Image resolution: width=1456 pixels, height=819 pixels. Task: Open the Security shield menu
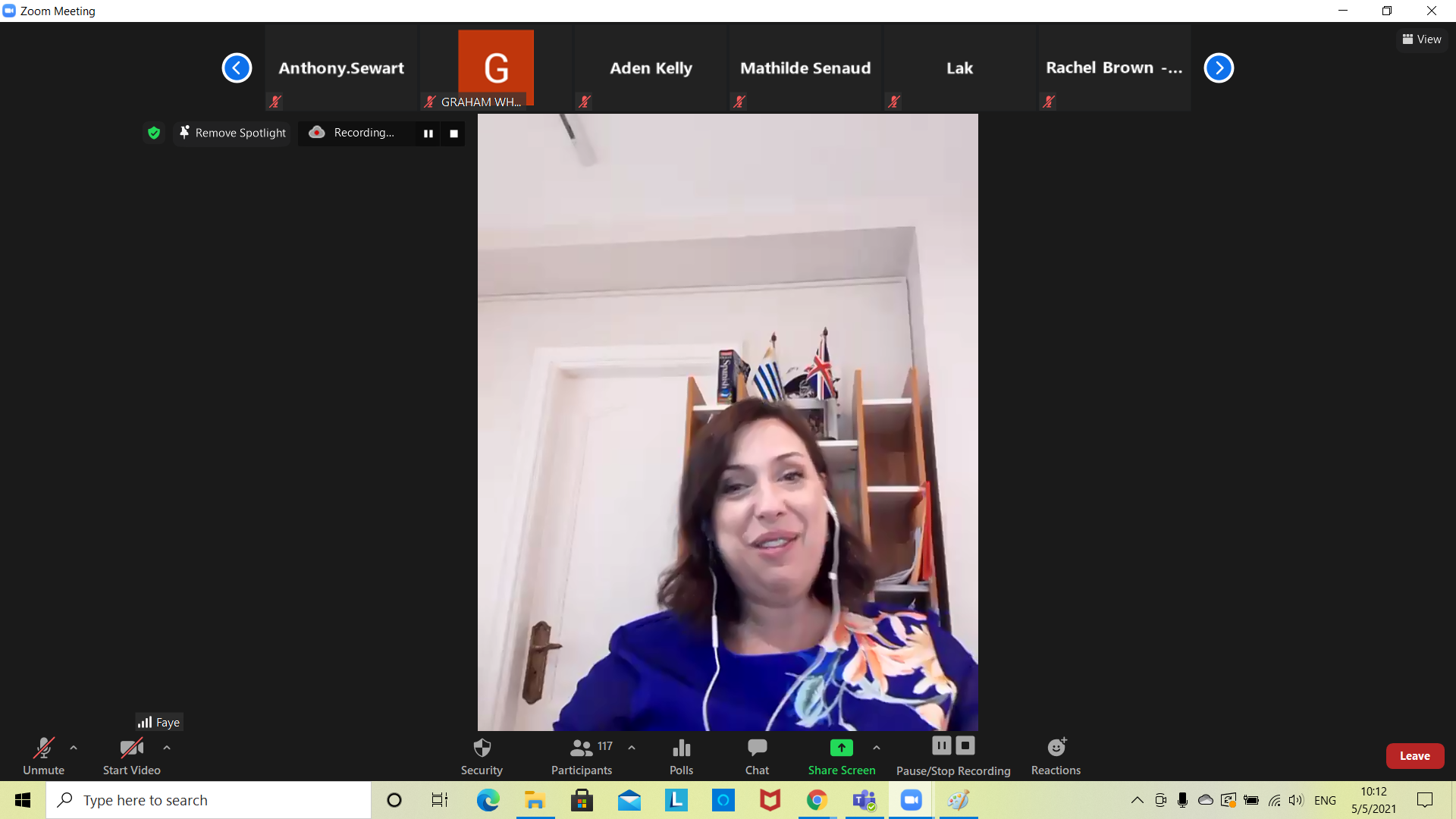482,748
